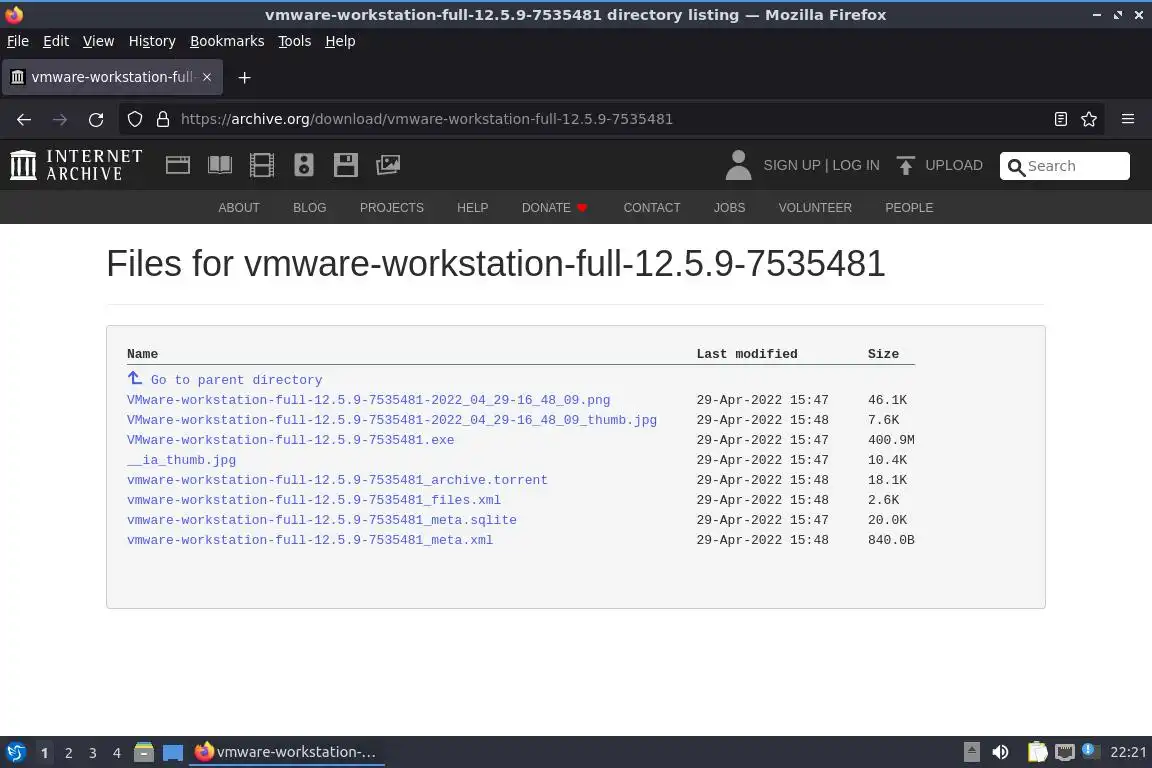The width and height of the screenshot is (1152, 768).
Task: Click the ABOUT navigation link
Action: click(x=239, y=208)
